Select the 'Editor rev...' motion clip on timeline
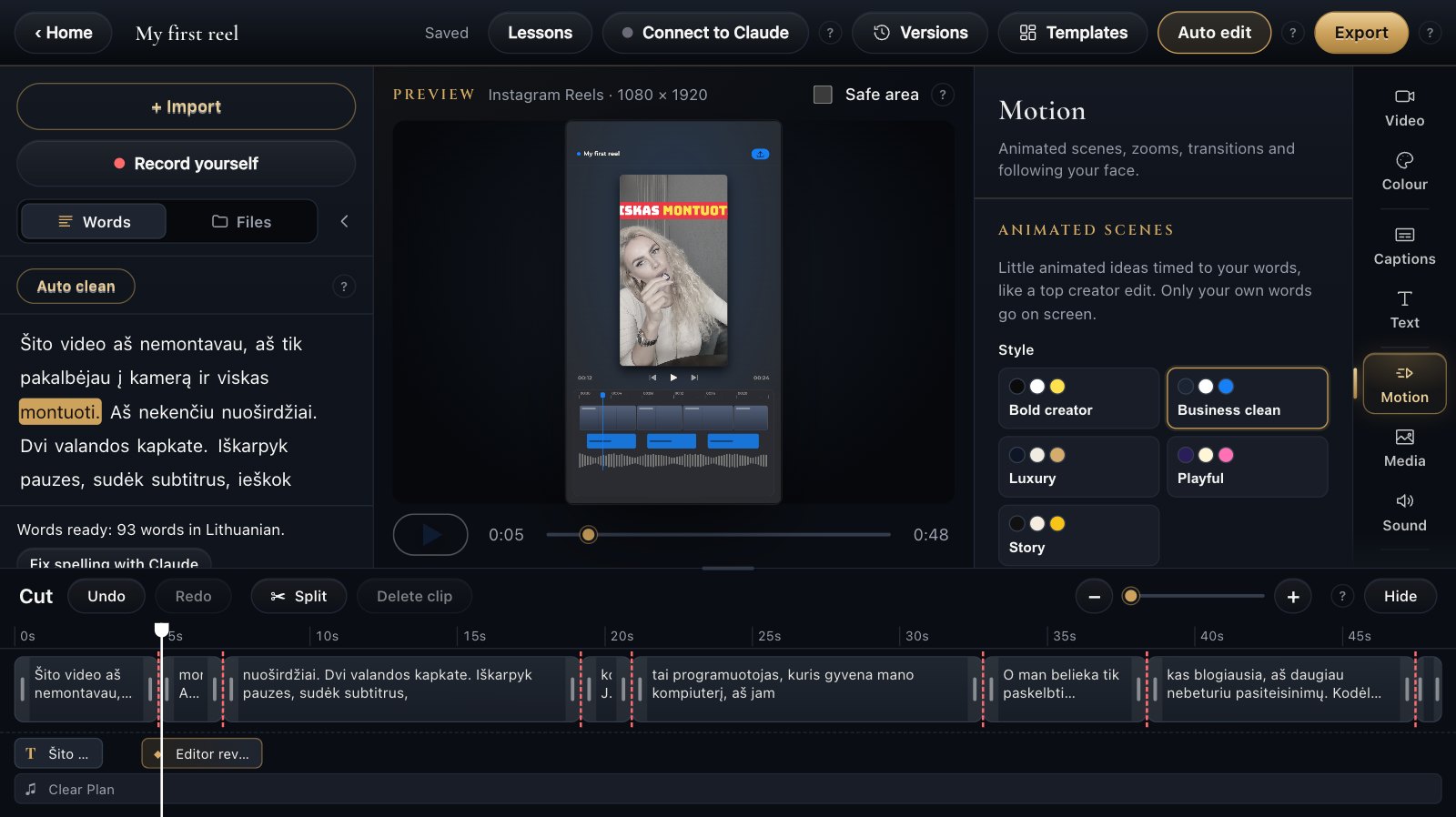The height and width of the screenshot is (817, 1456). [x=202, y=753]
